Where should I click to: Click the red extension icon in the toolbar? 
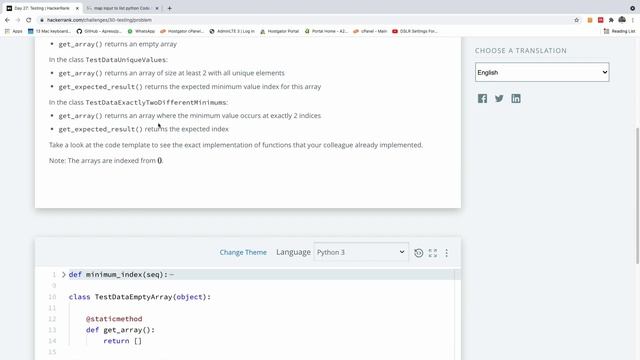click(x=600, y=20)
